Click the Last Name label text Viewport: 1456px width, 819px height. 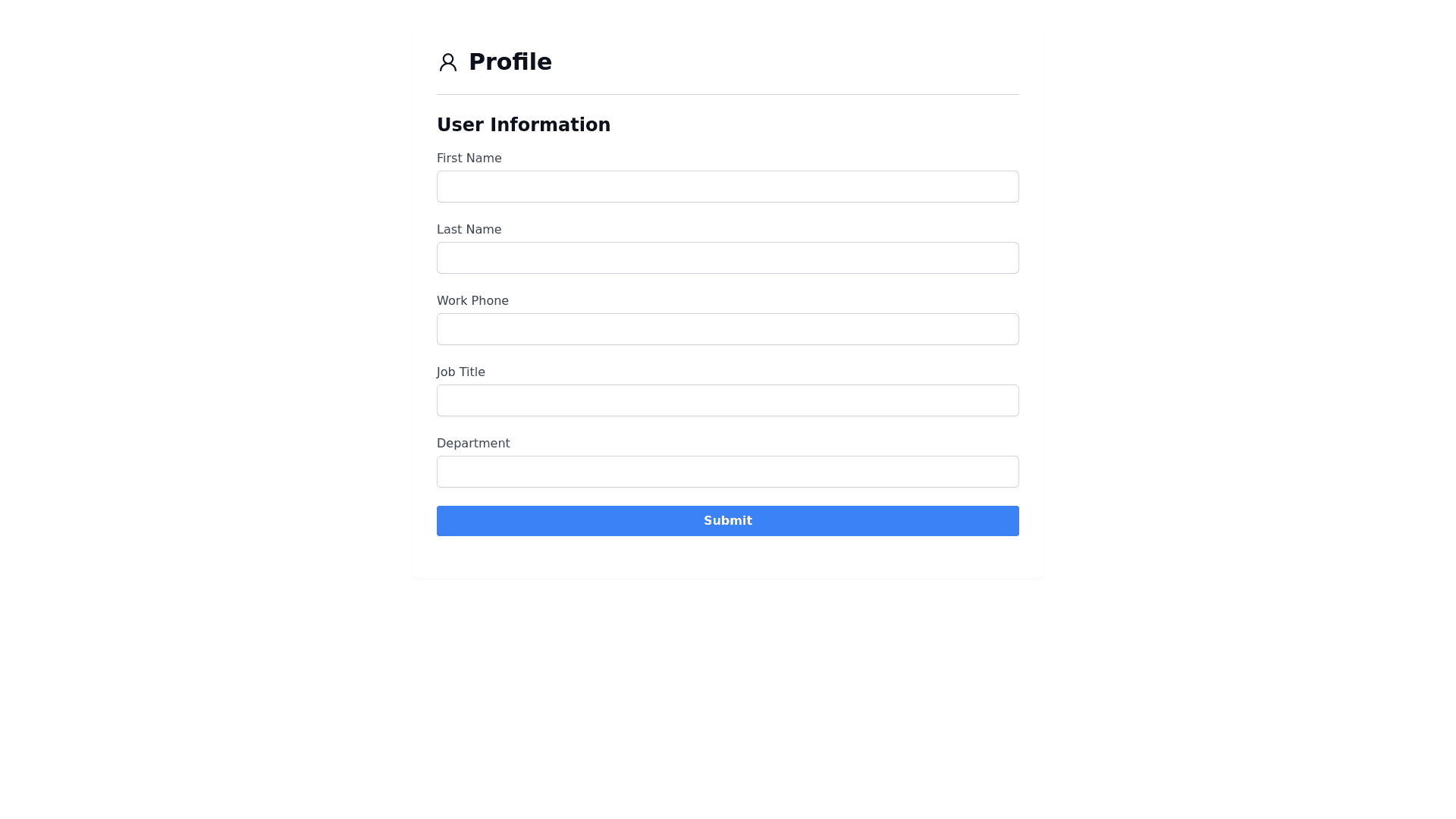click(469, 230)
